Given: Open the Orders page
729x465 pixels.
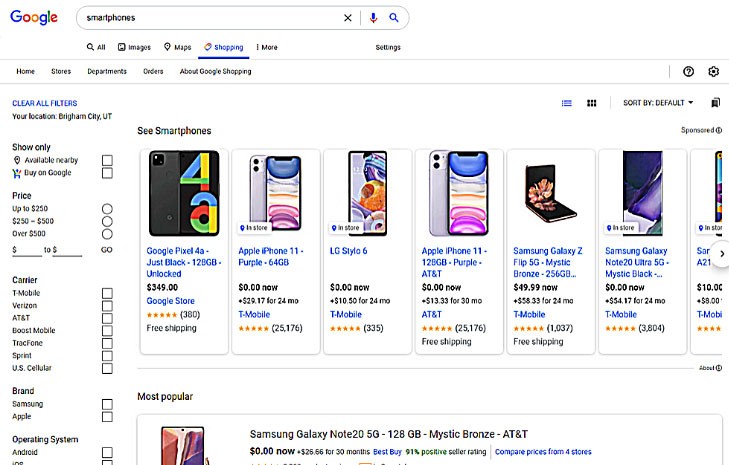Looking at the screenshot, I should click(x=153, y=71).
